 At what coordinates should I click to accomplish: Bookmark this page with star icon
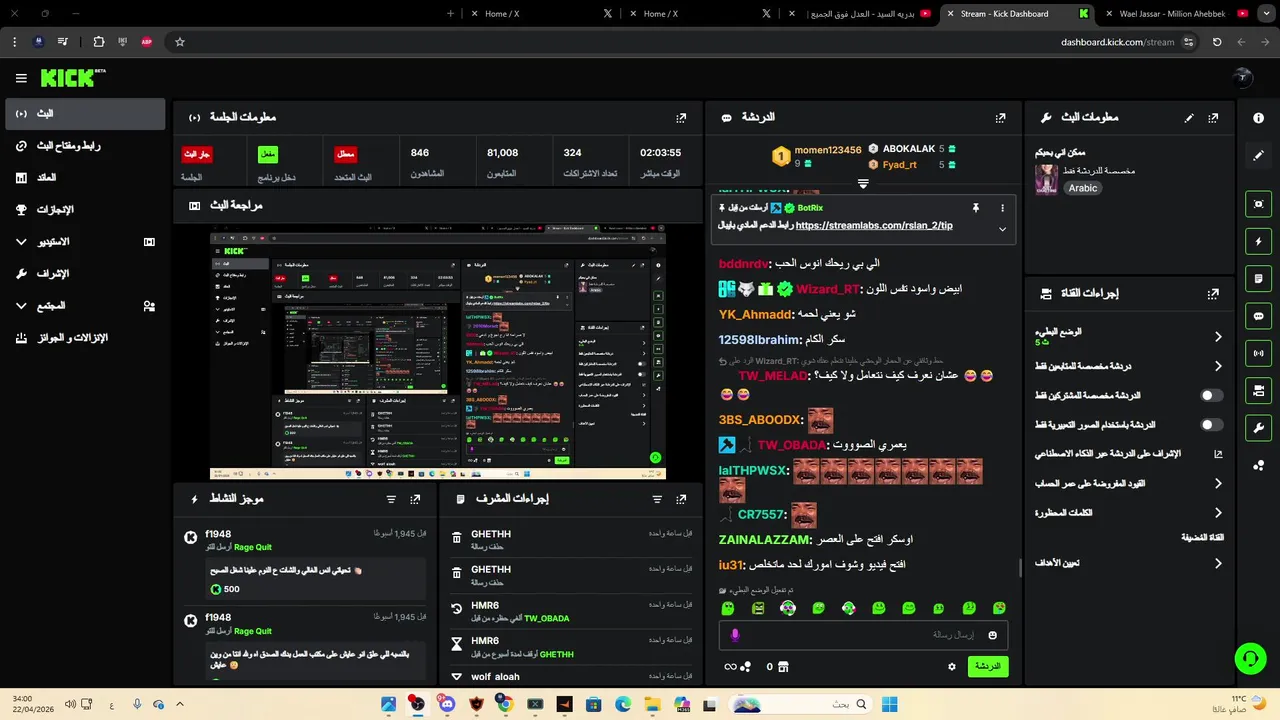[x=180, y=42]
